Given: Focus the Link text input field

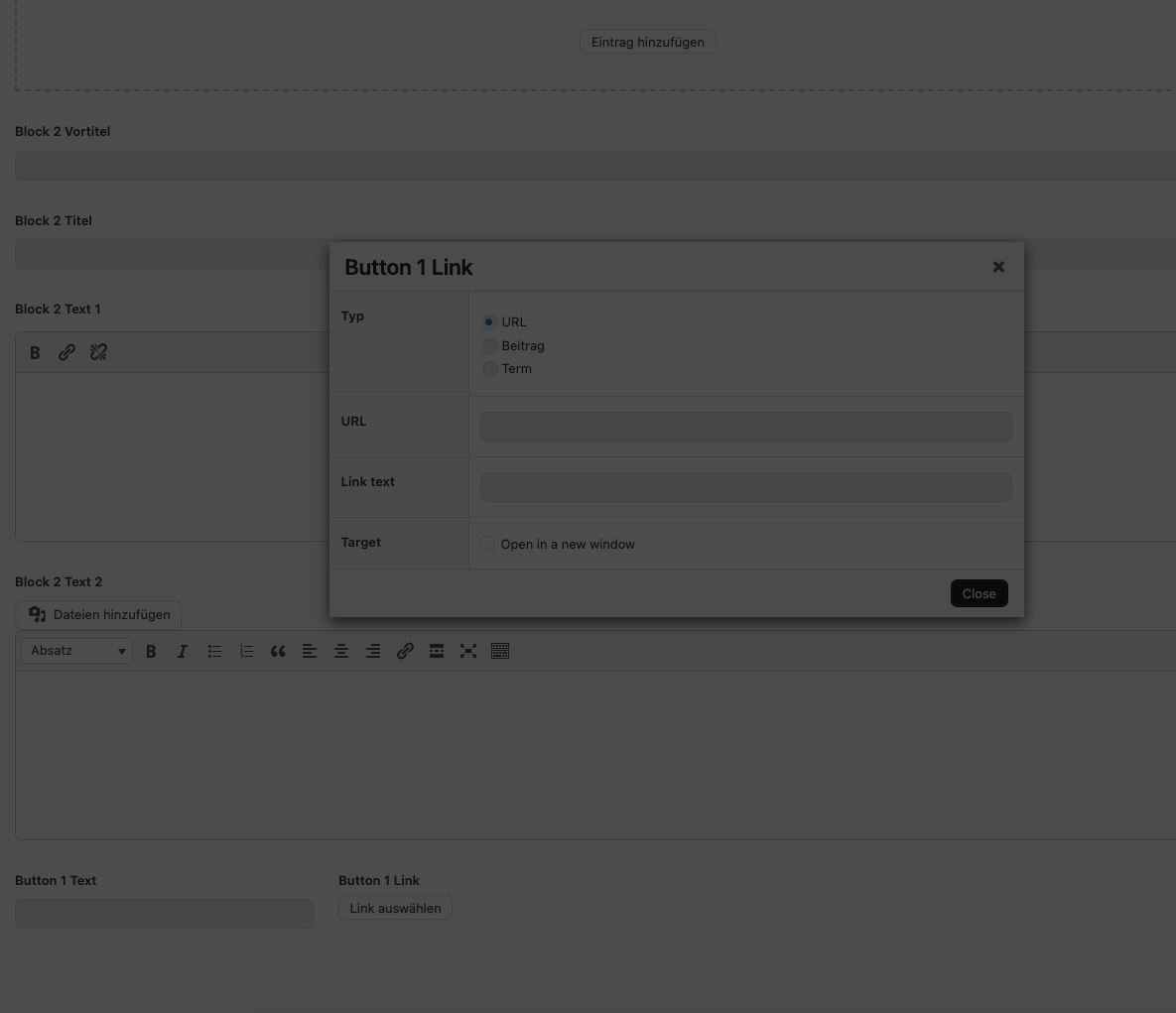Looking at the screenshot, I should pyautogui.click(x=745, y=487).
